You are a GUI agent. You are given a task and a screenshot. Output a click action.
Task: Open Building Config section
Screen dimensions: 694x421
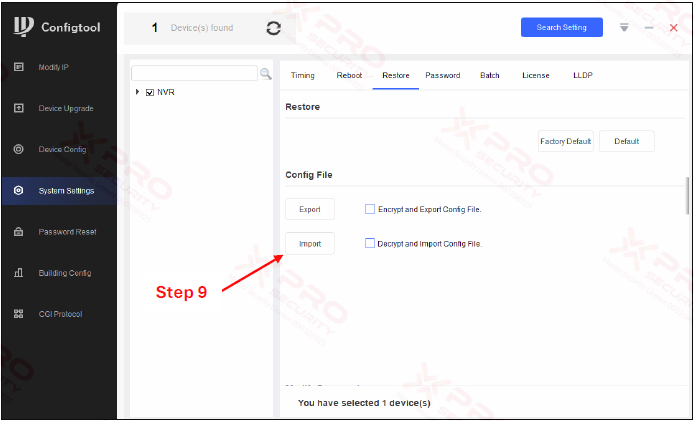[65, 273]
